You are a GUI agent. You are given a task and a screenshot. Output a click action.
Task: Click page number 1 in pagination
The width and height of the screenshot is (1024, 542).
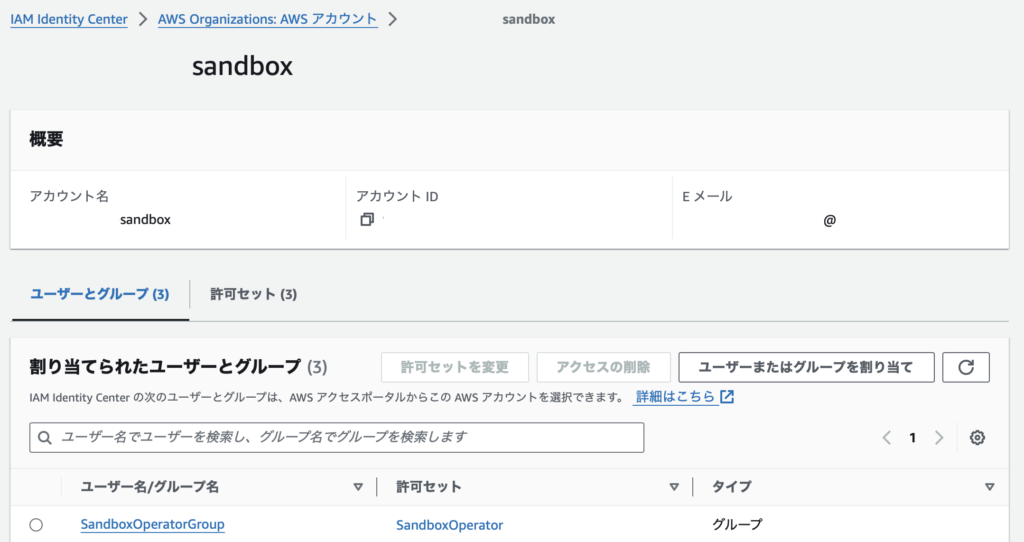912,438
